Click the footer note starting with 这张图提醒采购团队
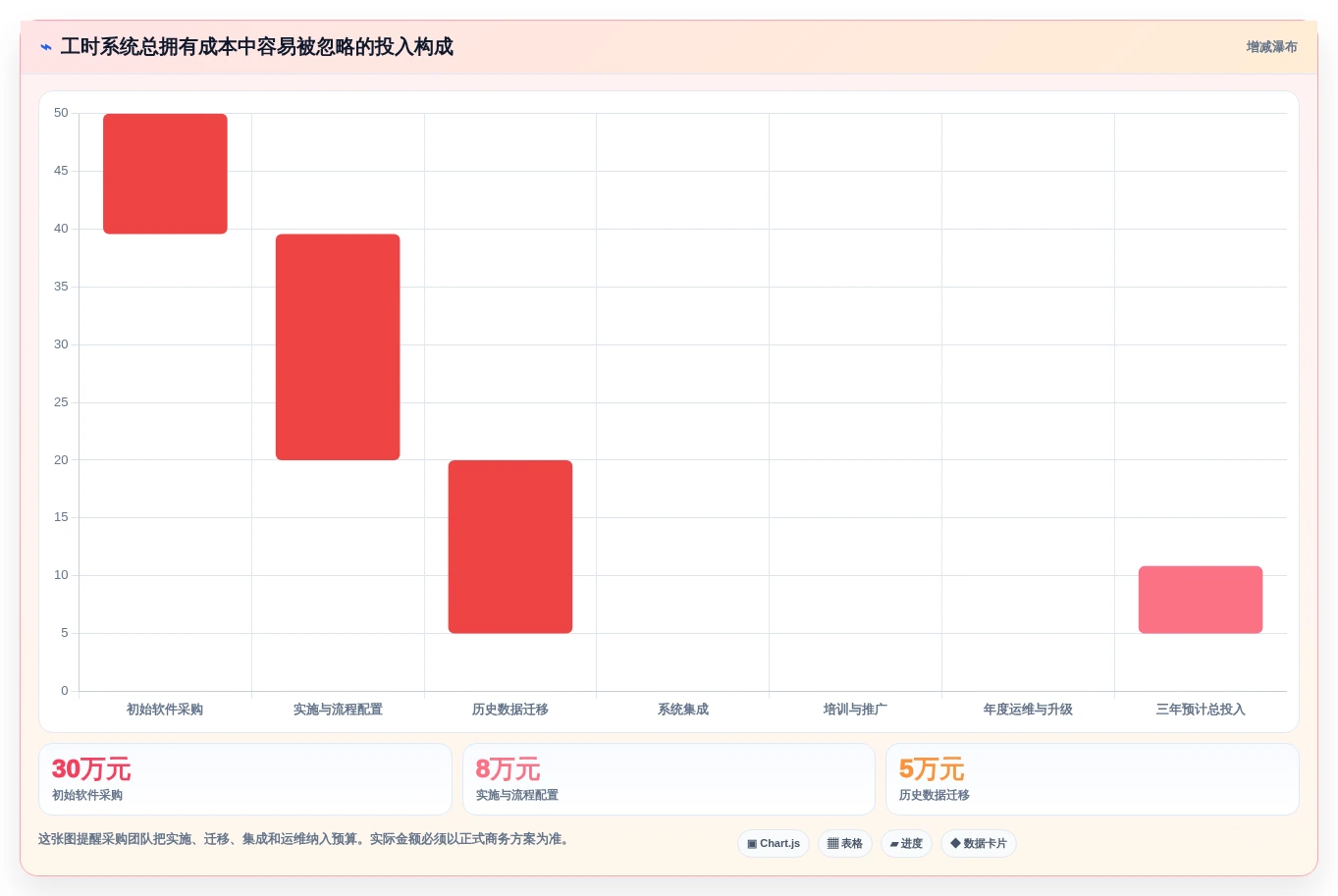1338x896 pixels. click(x=305, y=839)
